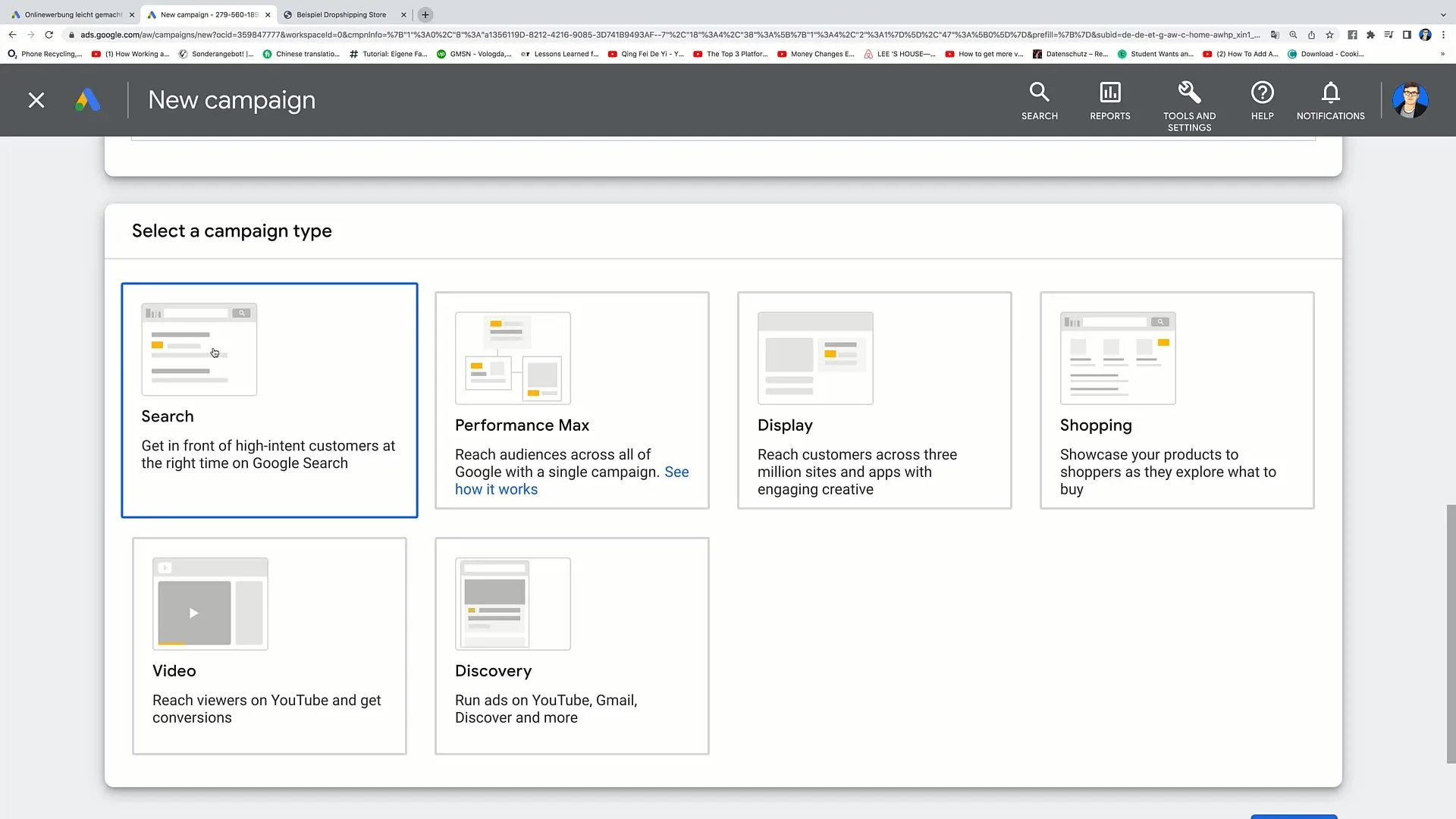Screen dimensions: 1456x819
Task: Reload the page with the refresh icon
Action: click(x=49, y=35)
